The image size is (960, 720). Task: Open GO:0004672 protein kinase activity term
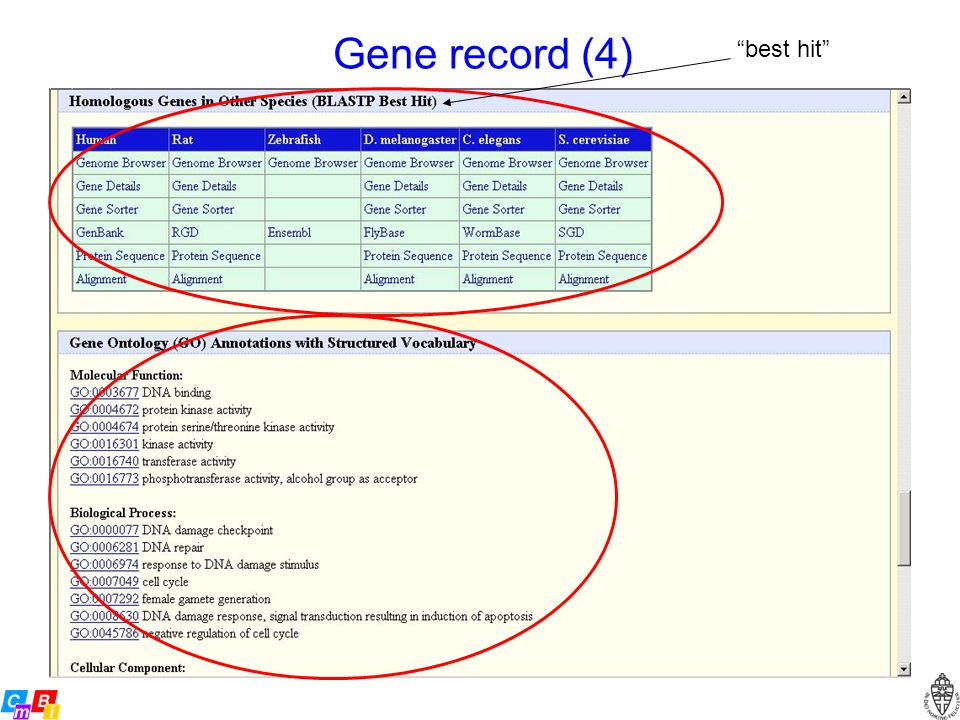[104, 410]
